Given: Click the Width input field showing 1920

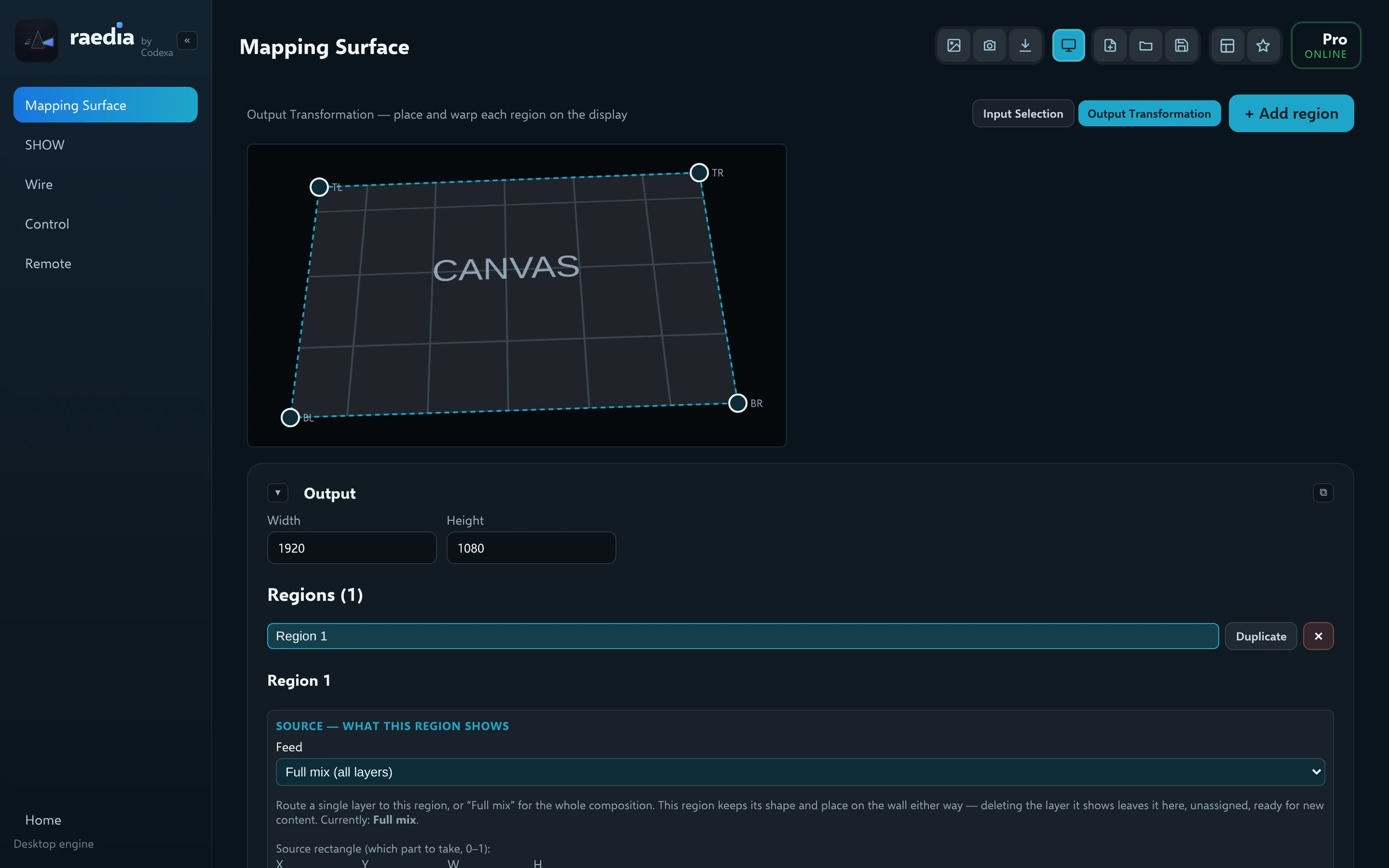Looking at the screenshot, I should point(352,548).
